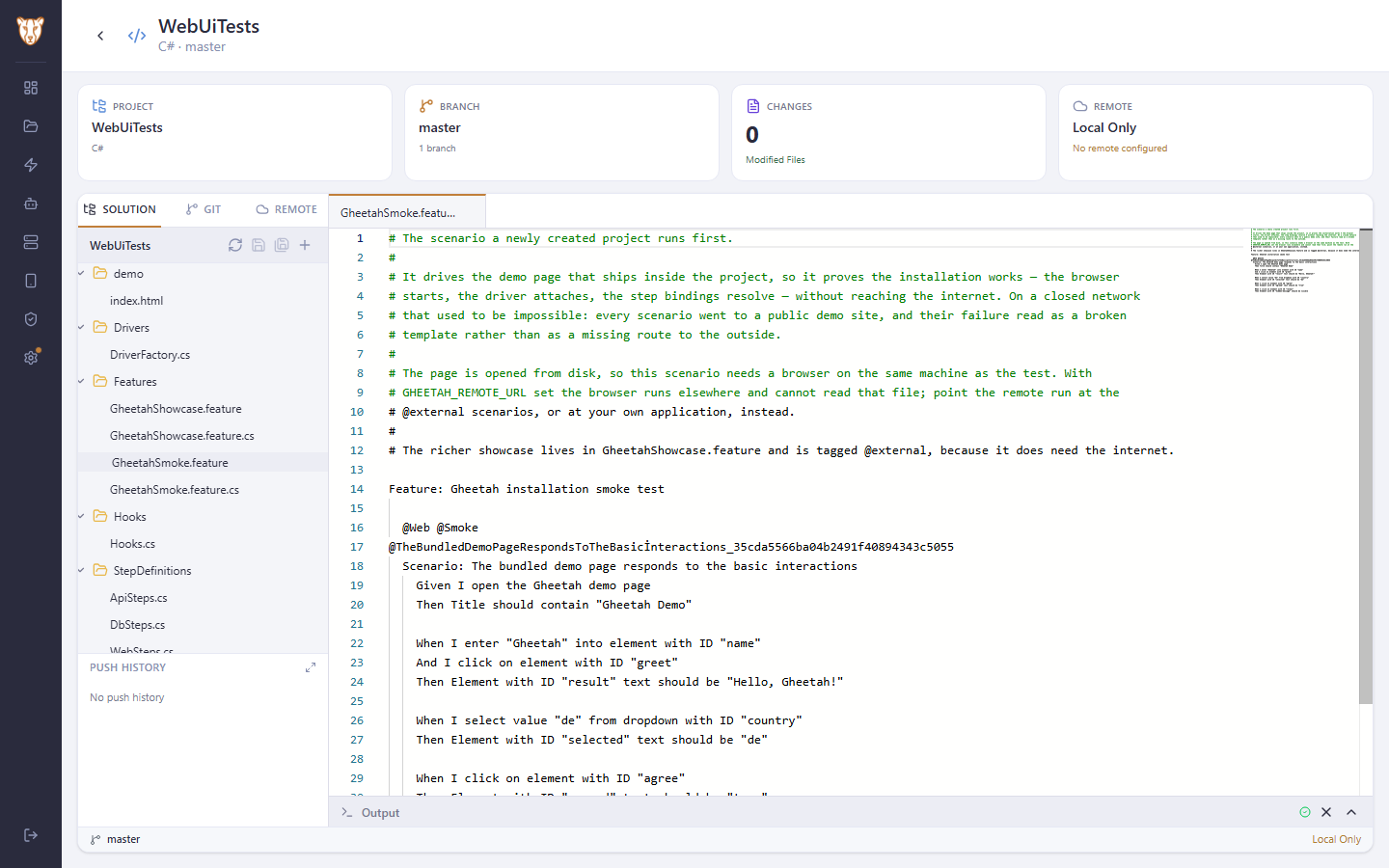Click the editor vertical scrollbar thumb

tap(1366, 467)
